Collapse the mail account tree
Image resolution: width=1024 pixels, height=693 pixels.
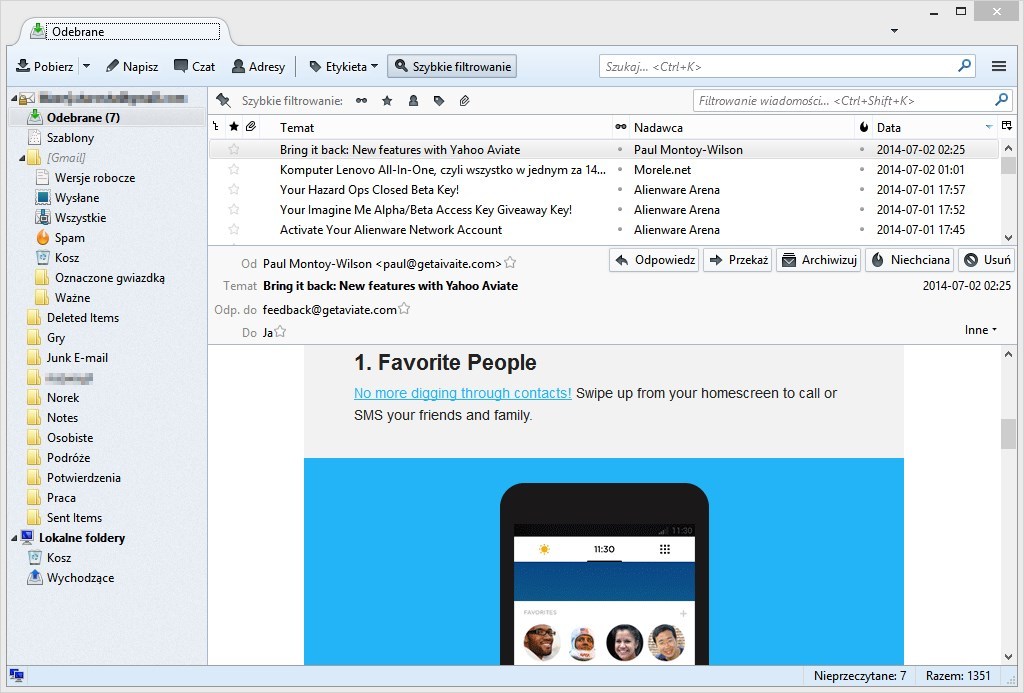pyautogui.click(x=14, y=98)
